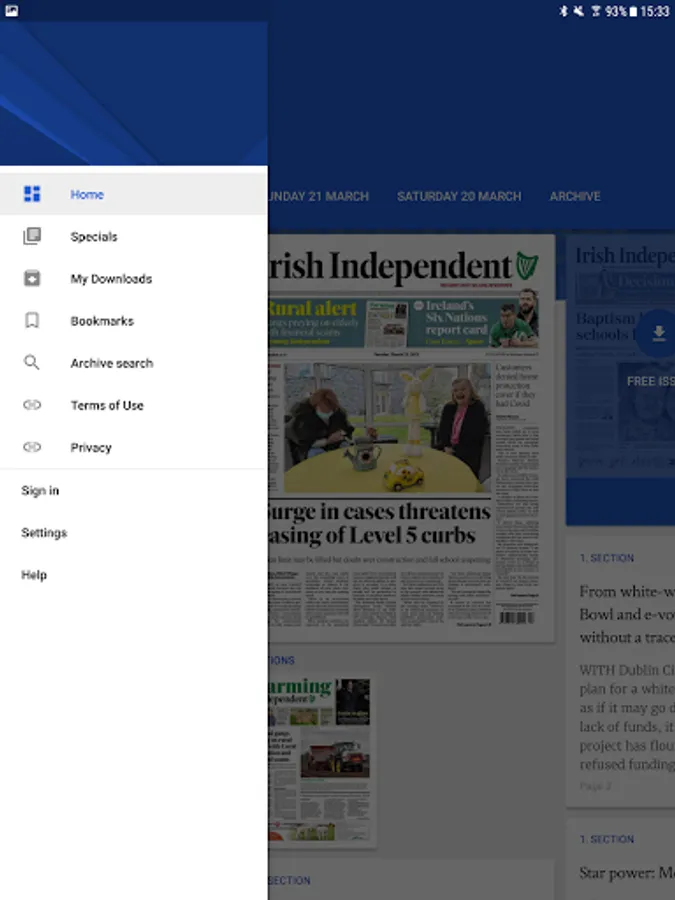This screenshot has width=675, height=900.
Task: Click the My Downloads icon
Action: (x=32, y=278)
